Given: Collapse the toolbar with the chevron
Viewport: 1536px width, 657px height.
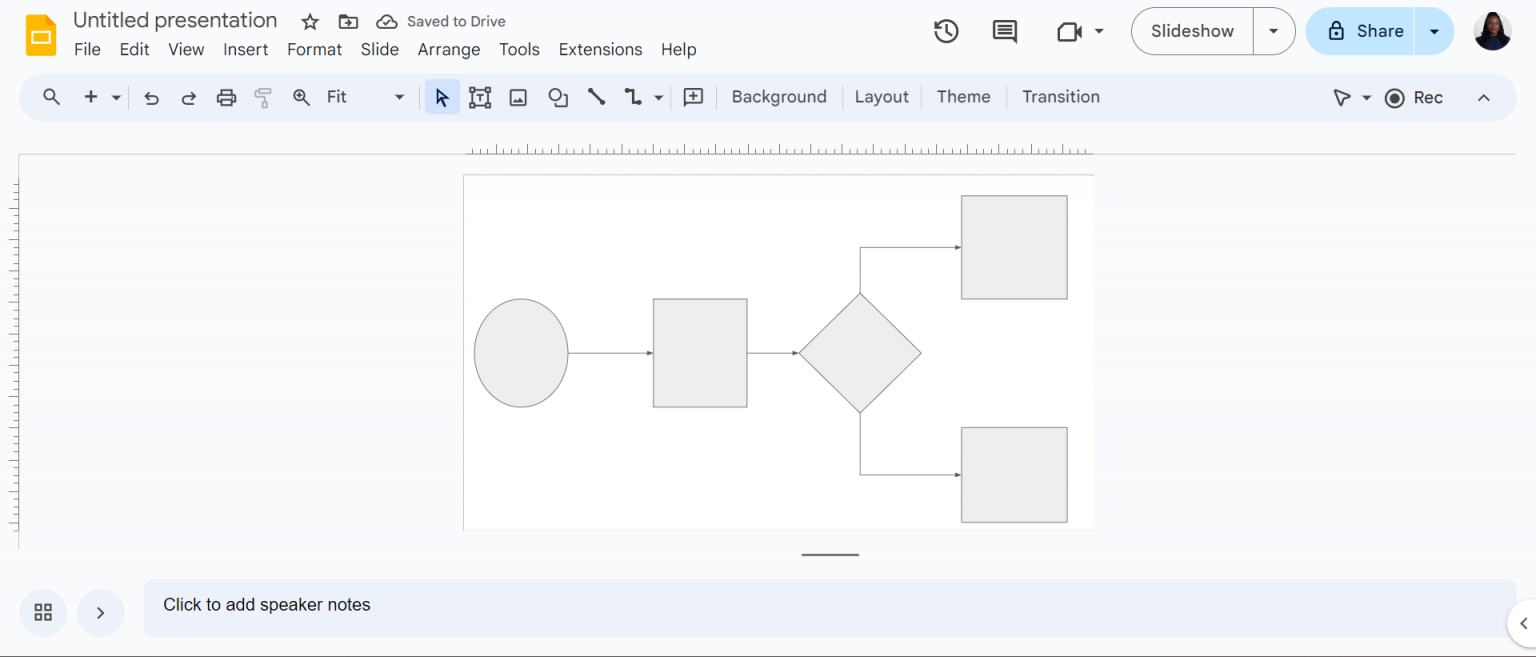Looking at the screenshot, I should coord(1484,97).
